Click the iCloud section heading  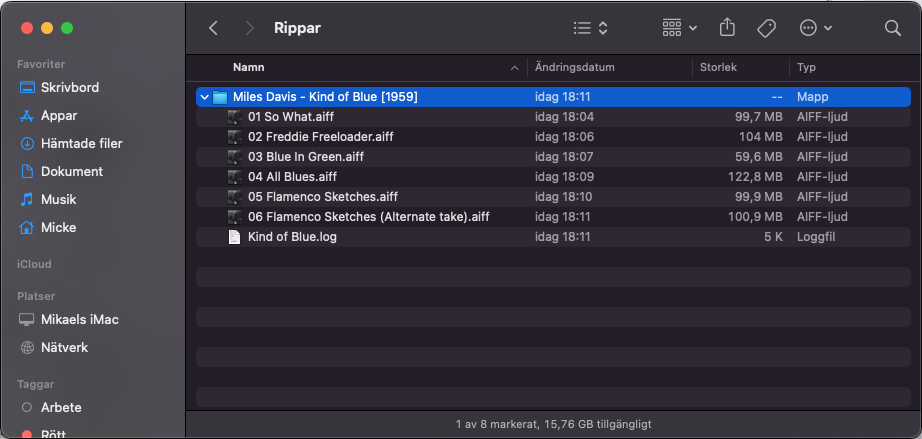tap(34, 264)
